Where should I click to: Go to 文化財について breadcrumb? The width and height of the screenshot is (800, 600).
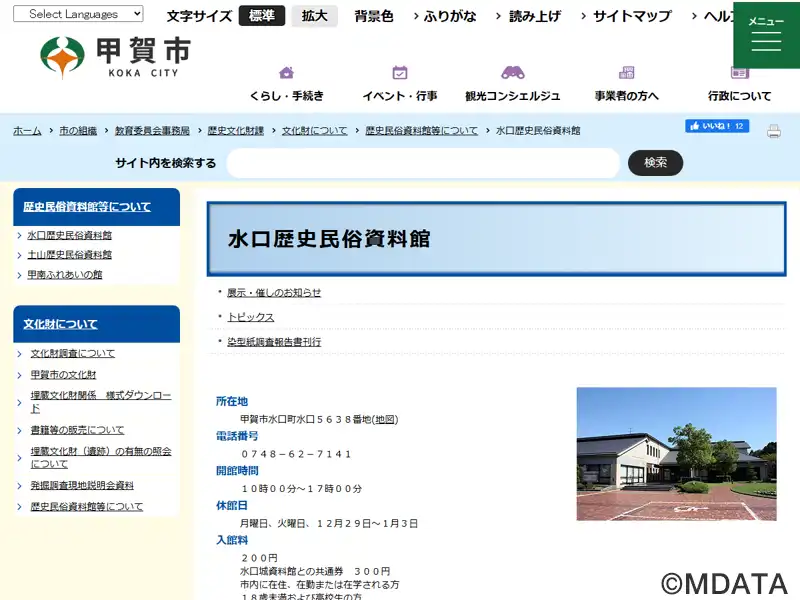[x=315, y=131]
